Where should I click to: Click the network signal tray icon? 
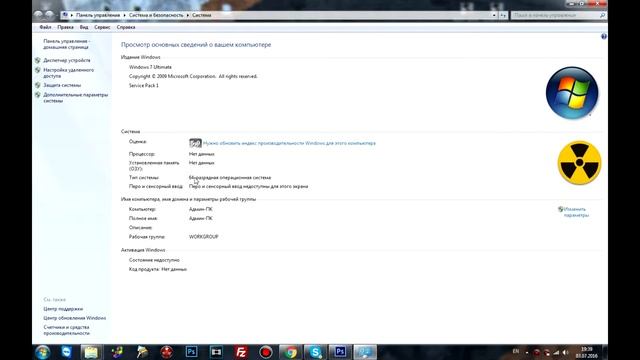click(556, 352)
